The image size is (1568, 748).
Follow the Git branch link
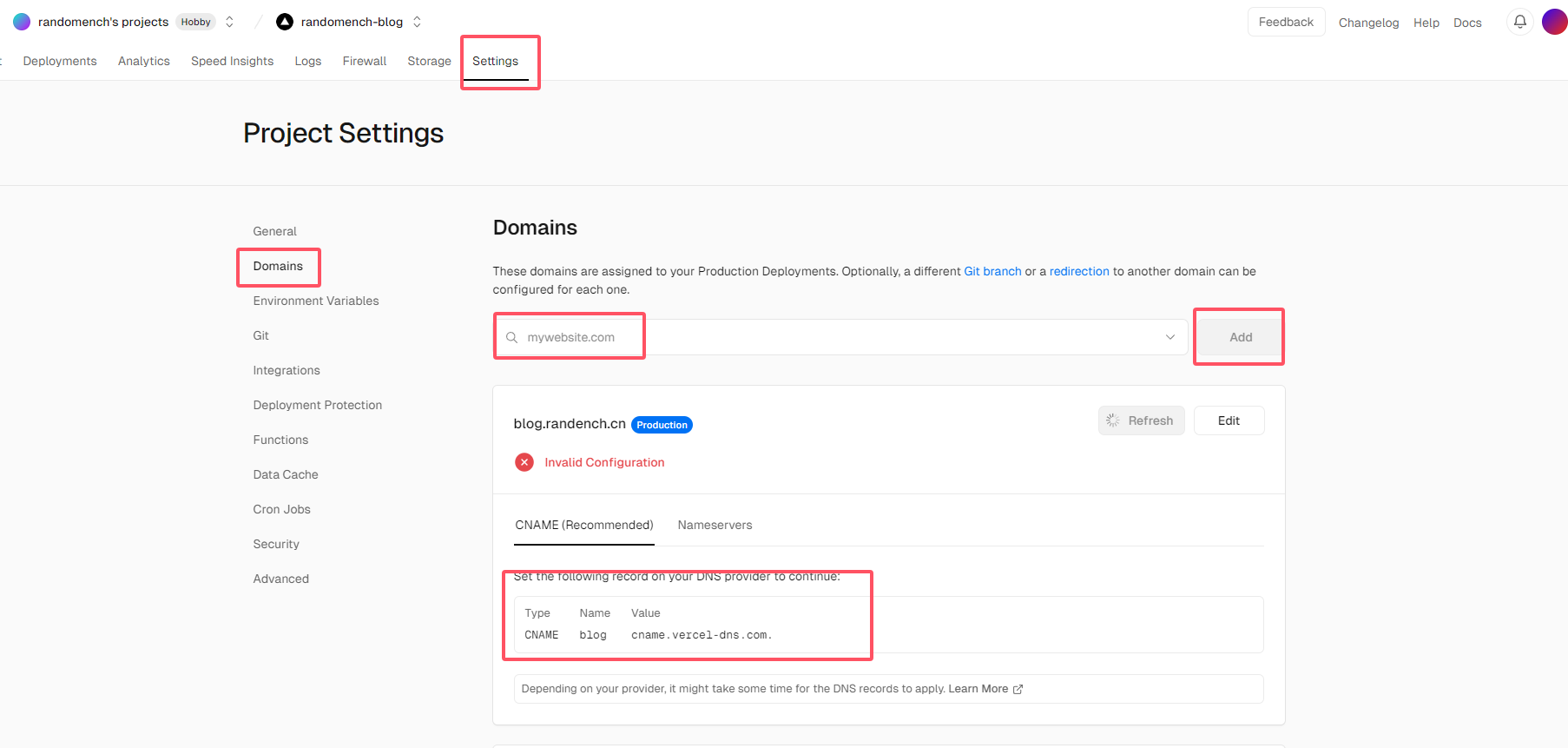(x=992, y=271)
